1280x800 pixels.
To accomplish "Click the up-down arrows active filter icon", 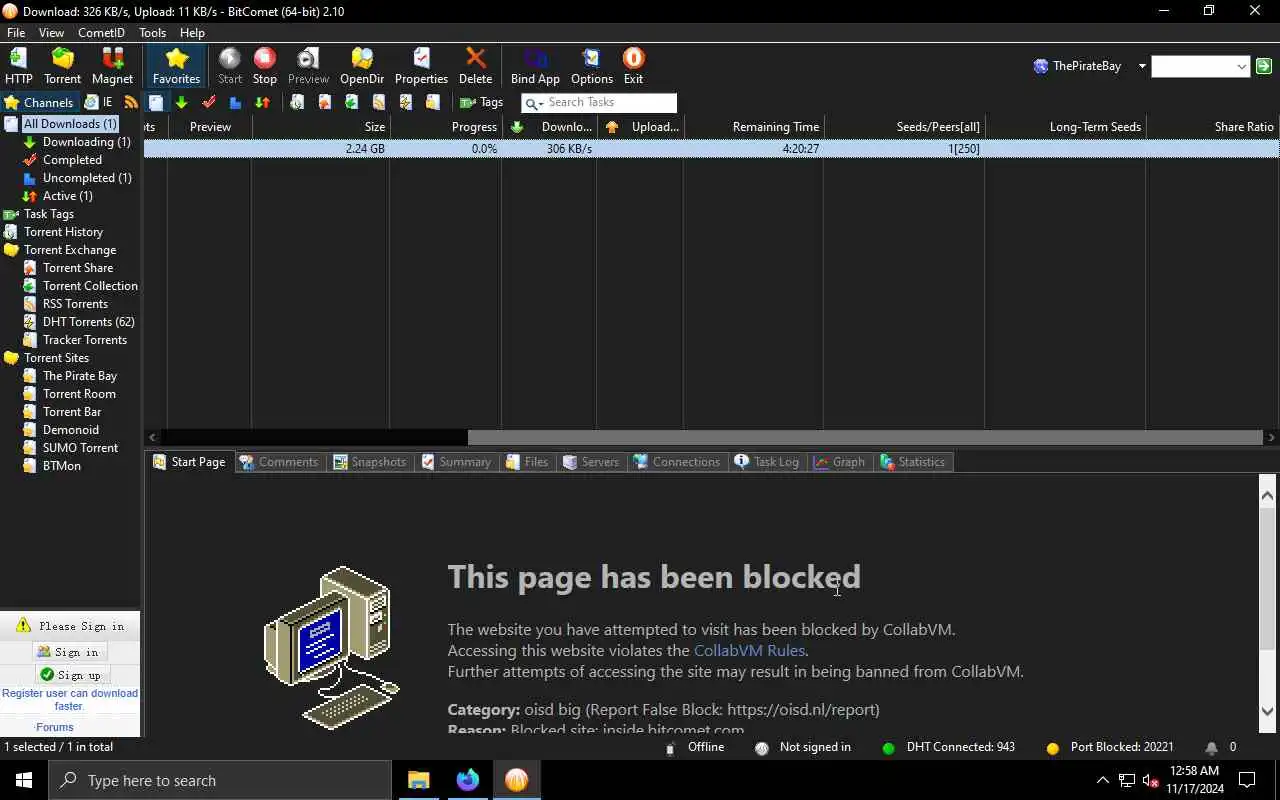I will (x=262, y=102).
